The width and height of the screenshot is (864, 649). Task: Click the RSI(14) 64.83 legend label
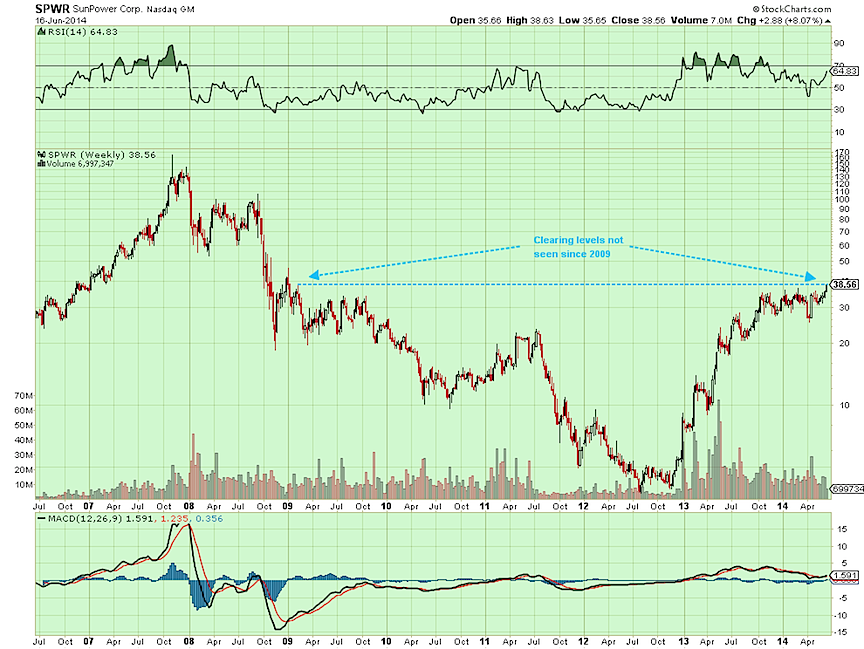tap(83, 32)
